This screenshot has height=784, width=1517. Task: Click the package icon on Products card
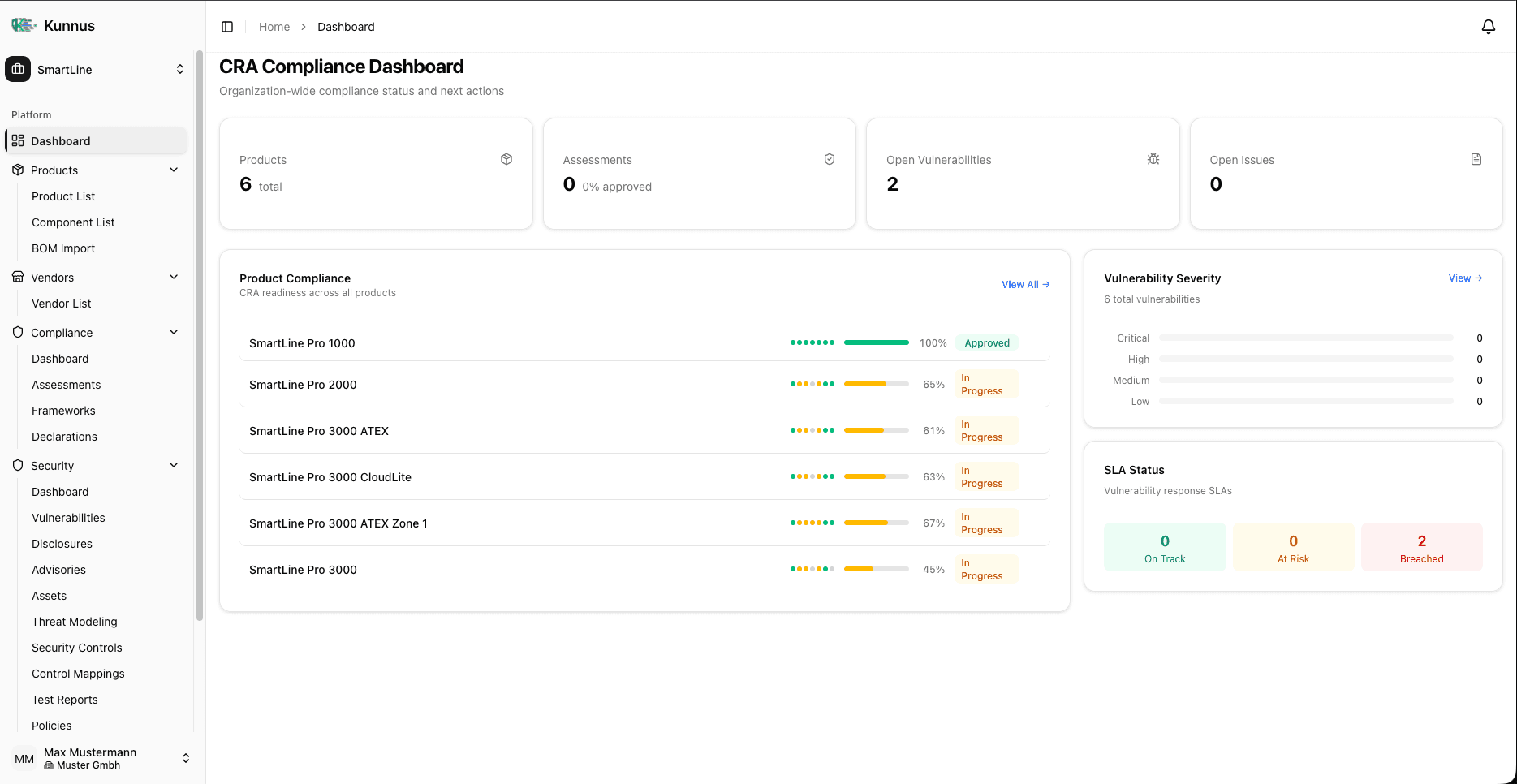506,159
